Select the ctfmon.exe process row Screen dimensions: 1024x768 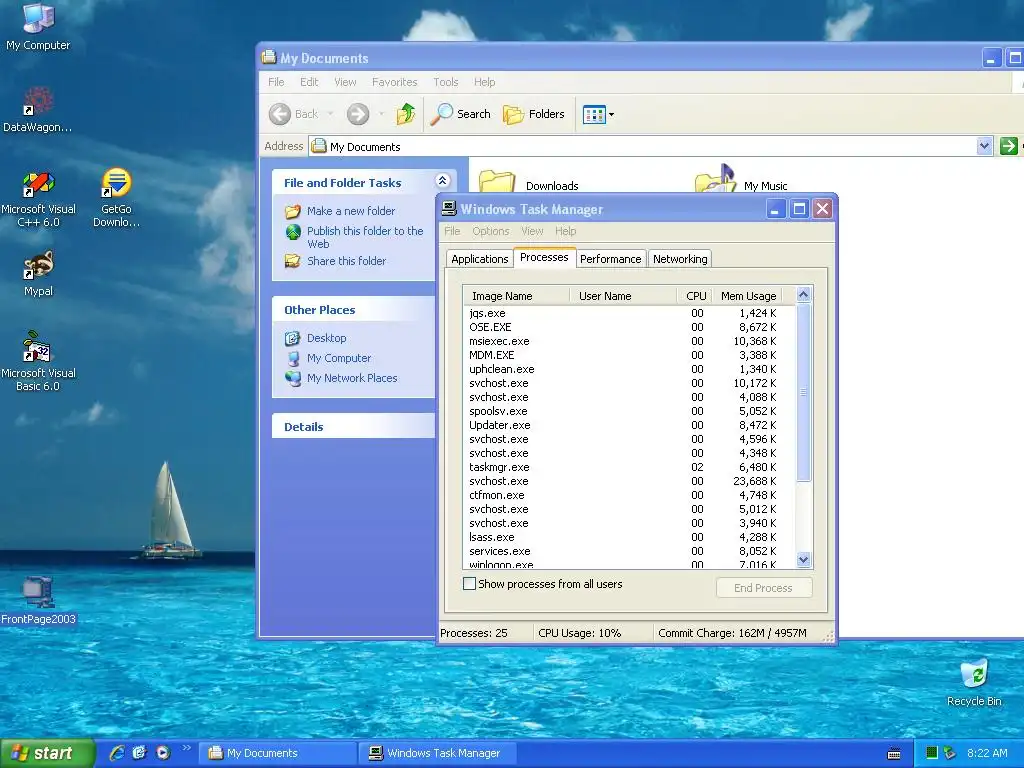click(x=629, y=495)
